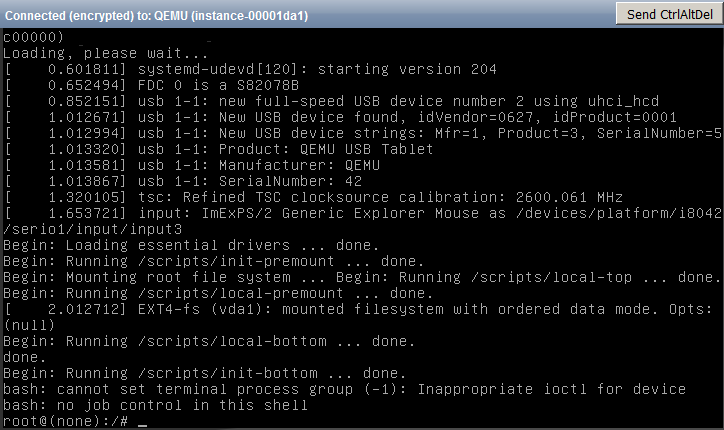Screen dimensions: 724x430
Task: Click the 'Running /scripts/init-bottom' line
Action: 205,373
